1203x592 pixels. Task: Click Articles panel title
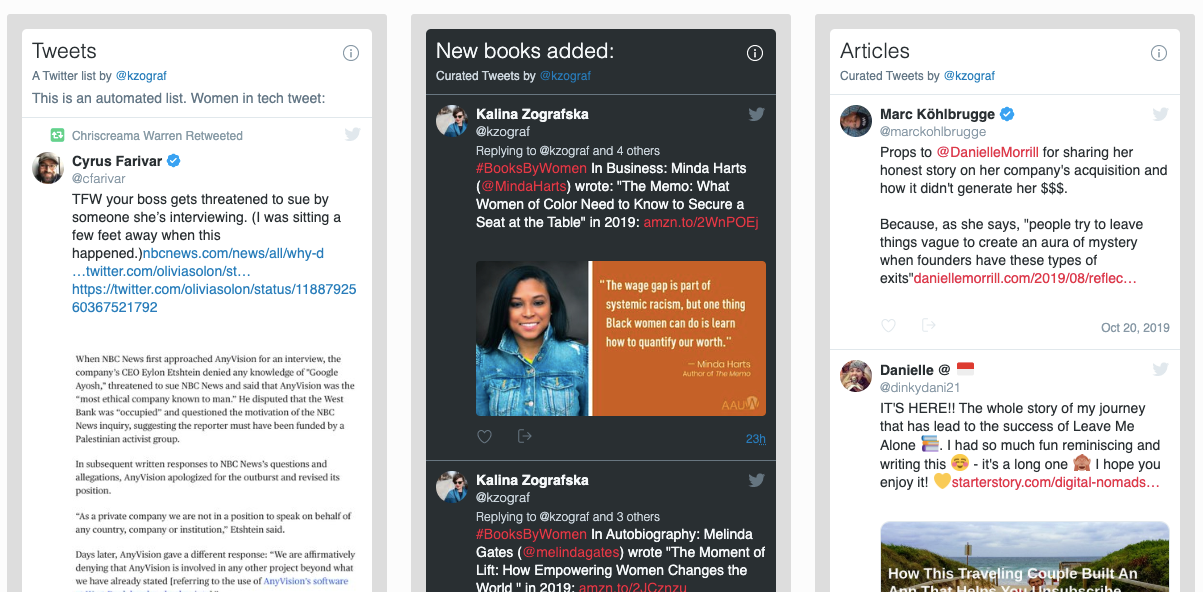click(x=875, y=51)
